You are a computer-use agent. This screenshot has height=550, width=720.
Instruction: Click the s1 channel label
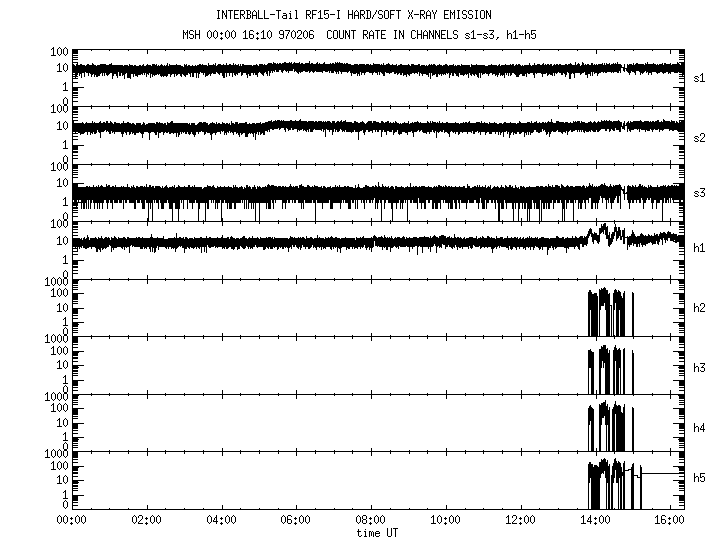[699, 78]
